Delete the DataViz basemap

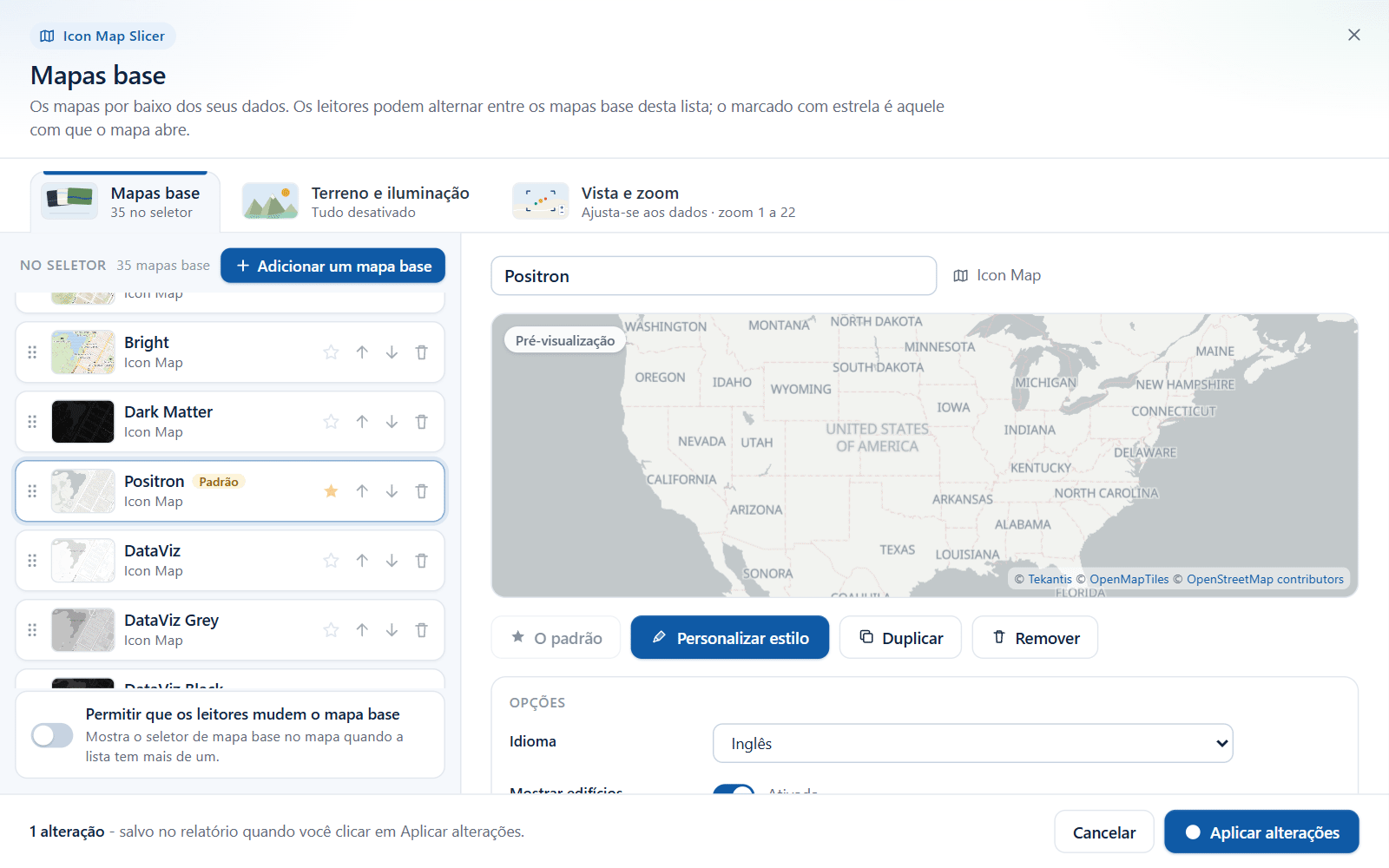click(422, 561)
